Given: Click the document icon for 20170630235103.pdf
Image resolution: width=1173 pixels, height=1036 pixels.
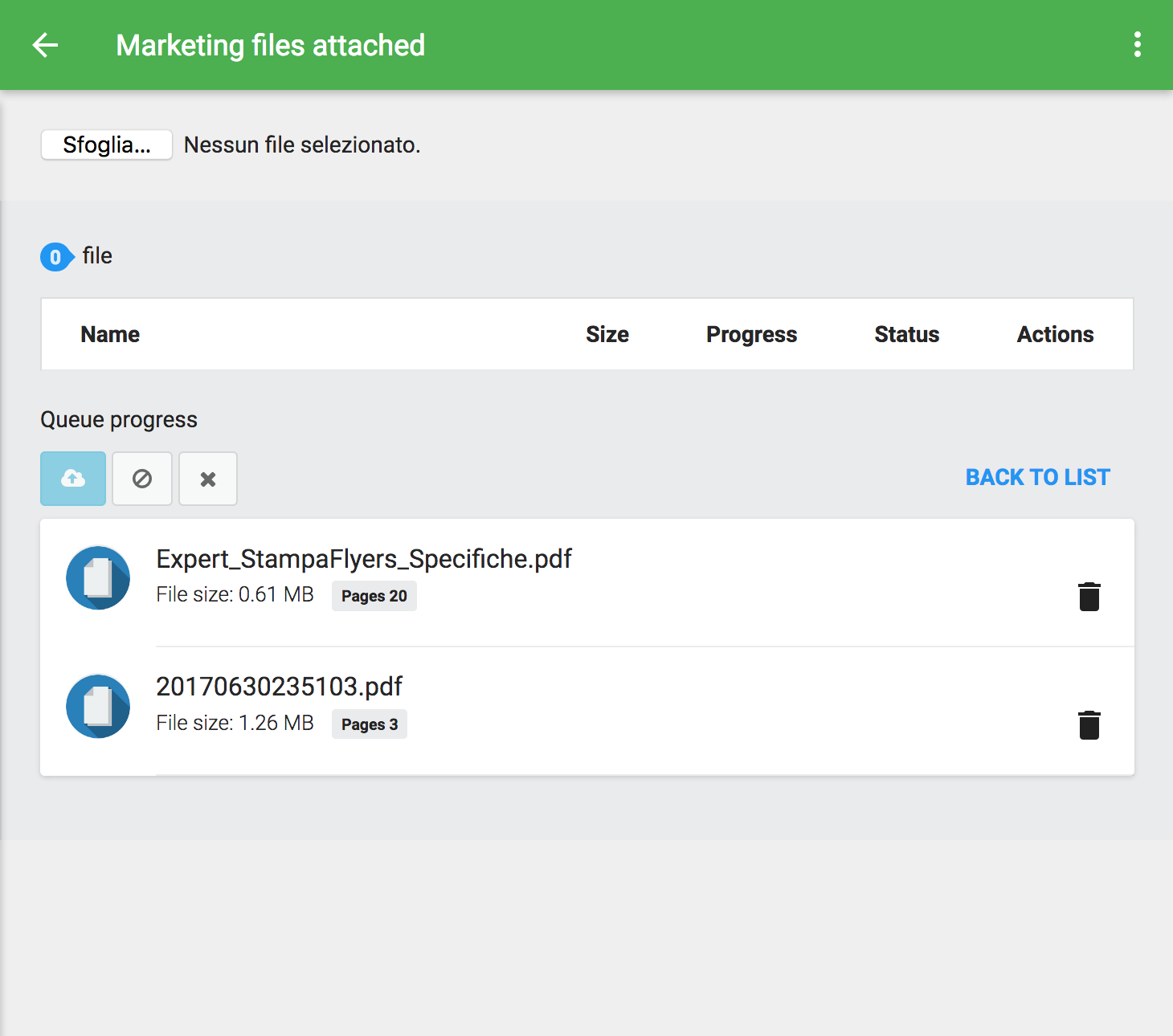Looking at the screenshot, I should tap(98, 707).
